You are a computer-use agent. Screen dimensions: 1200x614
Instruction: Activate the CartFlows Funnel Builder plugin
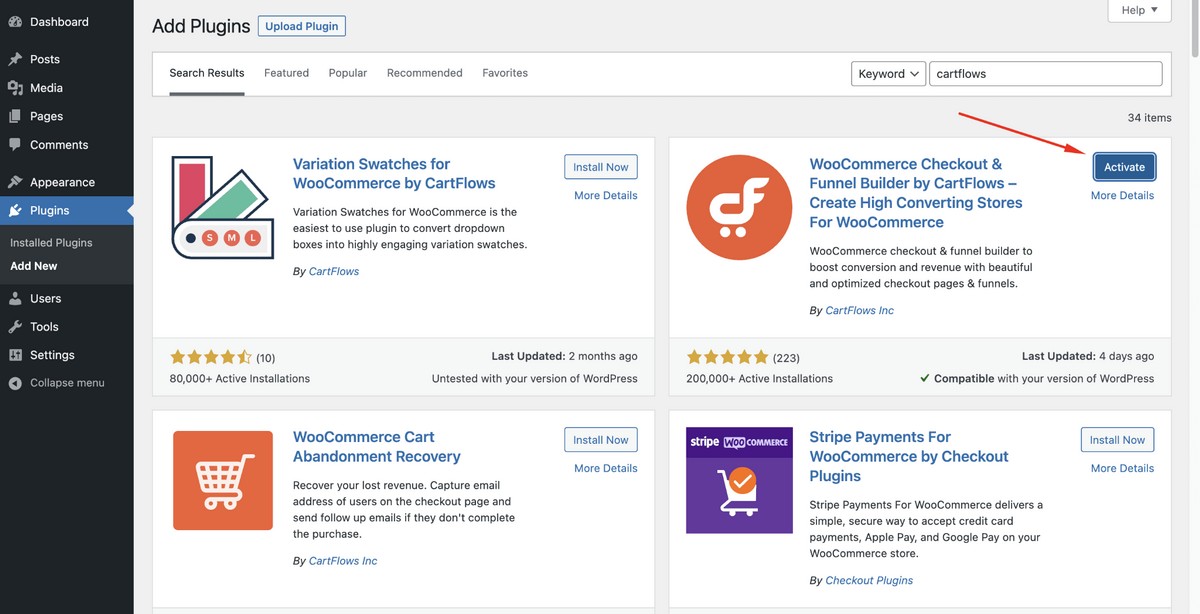point(1124,167)
